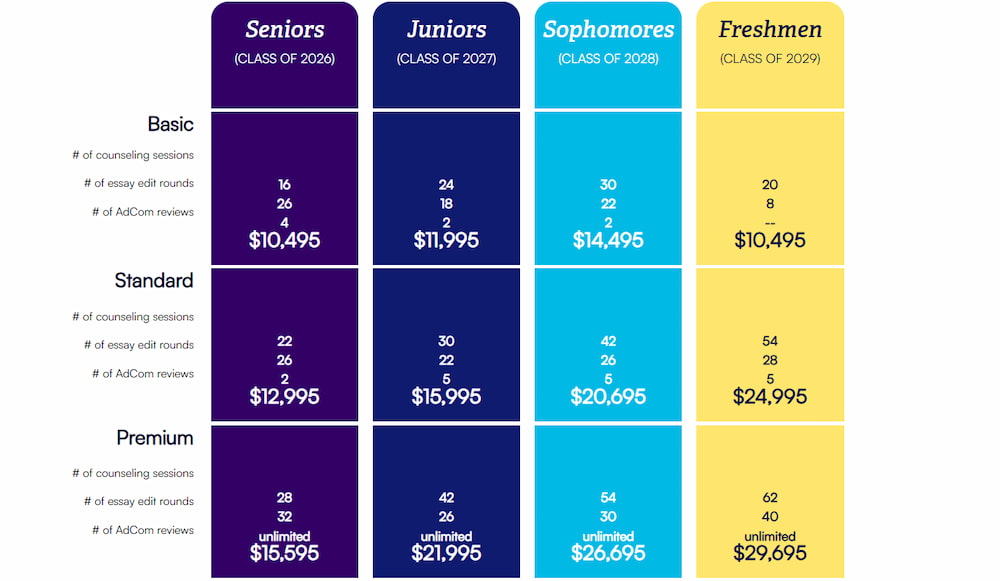Select the Juniors Class of 2027 column header
The image size is (1000, 581).
(x=446, y=42)
